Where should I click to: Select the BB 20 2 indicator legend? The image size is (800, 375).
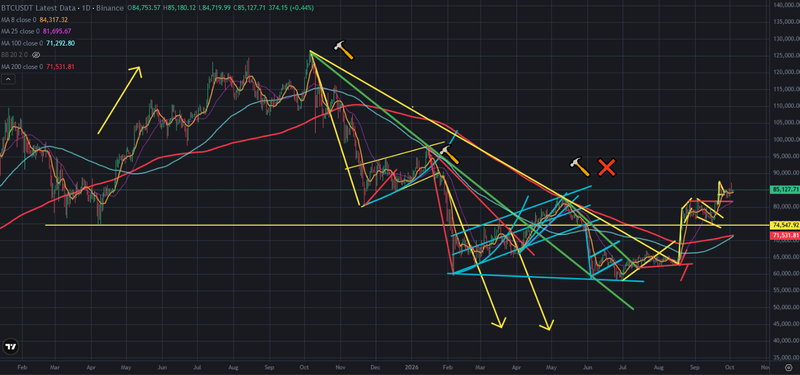pos(15,55)
